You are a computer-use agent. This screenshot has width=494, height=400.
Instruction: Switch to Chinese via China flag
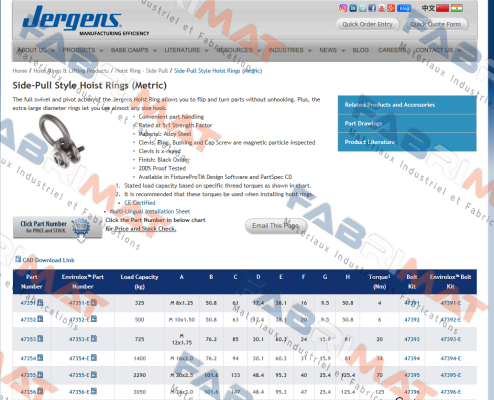pyautogui.click(x=443, y=8)
